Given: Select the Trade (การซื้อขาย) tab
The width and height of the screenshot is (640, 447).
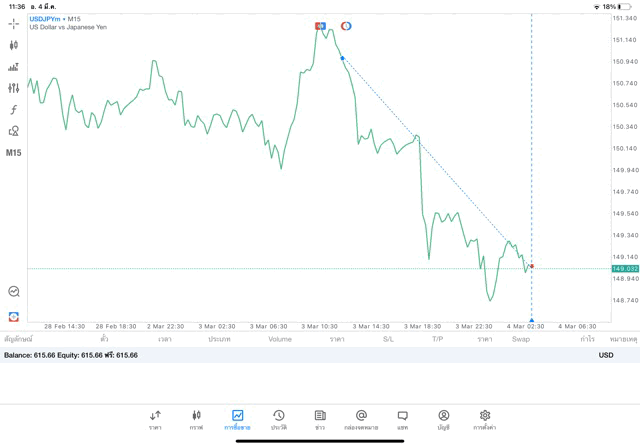Looking at the screenshot, I should 237,419.
